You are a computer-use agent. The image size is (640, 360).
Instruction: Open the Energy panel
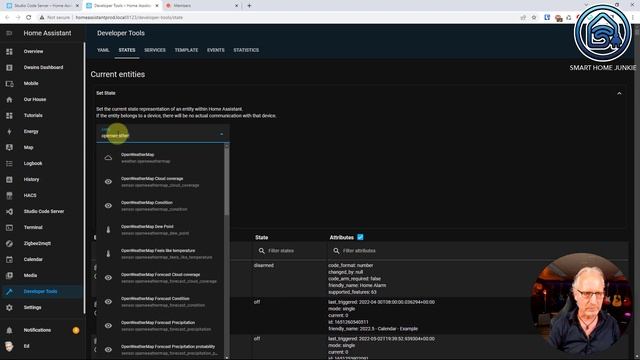pyautogui.click(x=31, y=131)
